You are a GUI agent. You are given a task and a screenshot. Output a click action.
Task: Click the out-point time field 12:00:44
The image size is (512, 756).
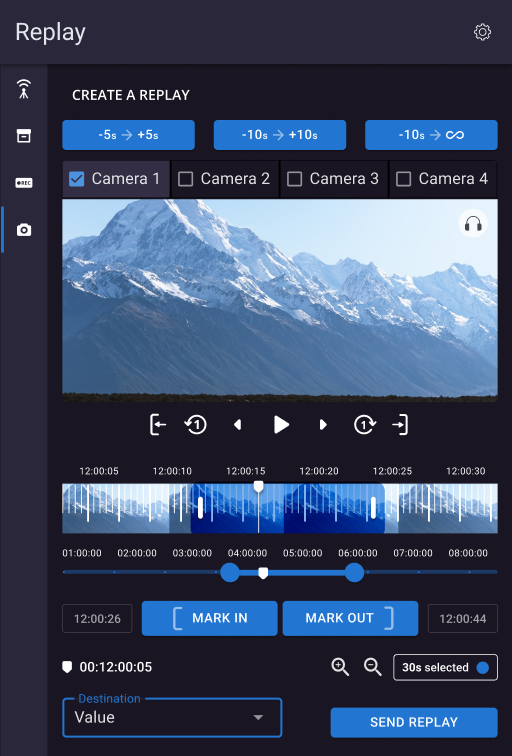coord(463,619)
